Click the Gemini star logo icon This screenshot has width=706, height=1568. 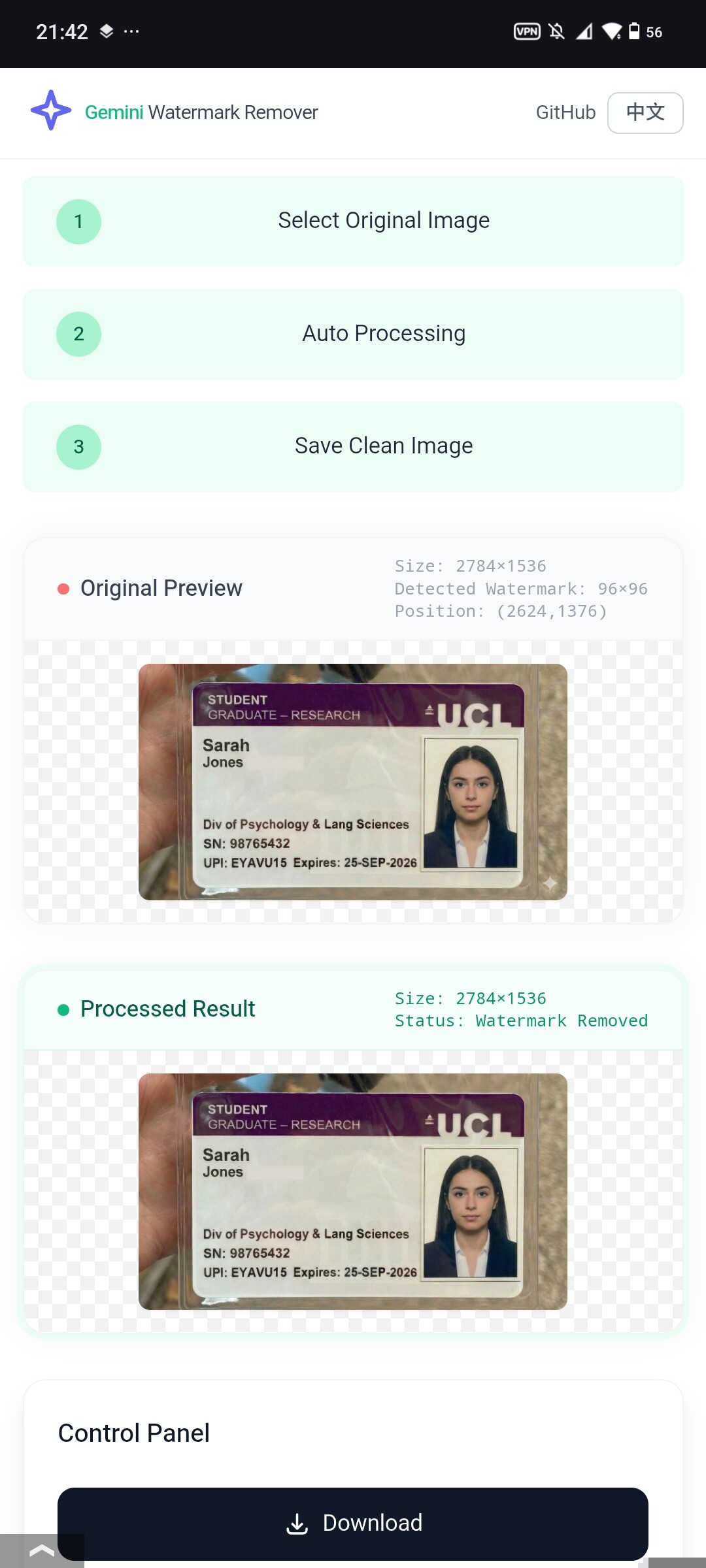(x=51, y=110)
